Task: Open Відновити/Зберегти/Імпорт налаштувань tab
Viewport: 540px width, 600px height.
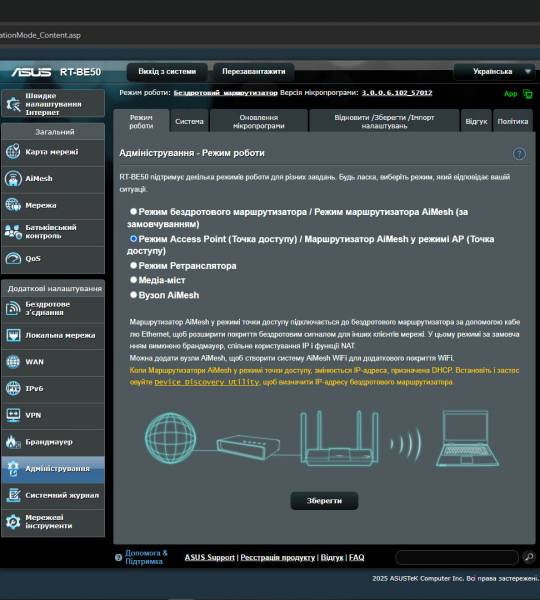Action: (x=384, y=121)
